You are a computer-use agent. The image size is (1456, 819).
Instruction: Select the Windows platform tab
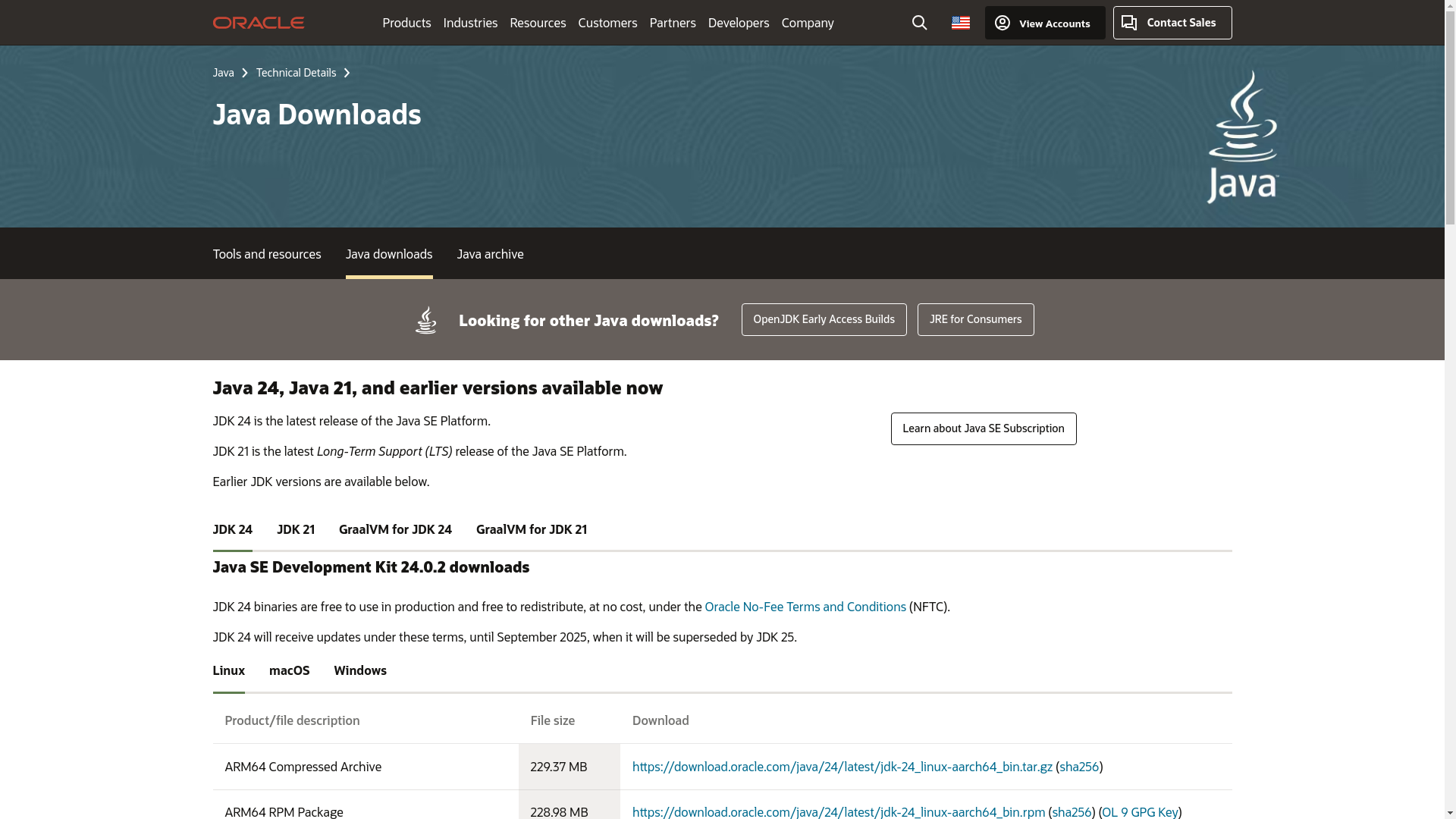360,670
